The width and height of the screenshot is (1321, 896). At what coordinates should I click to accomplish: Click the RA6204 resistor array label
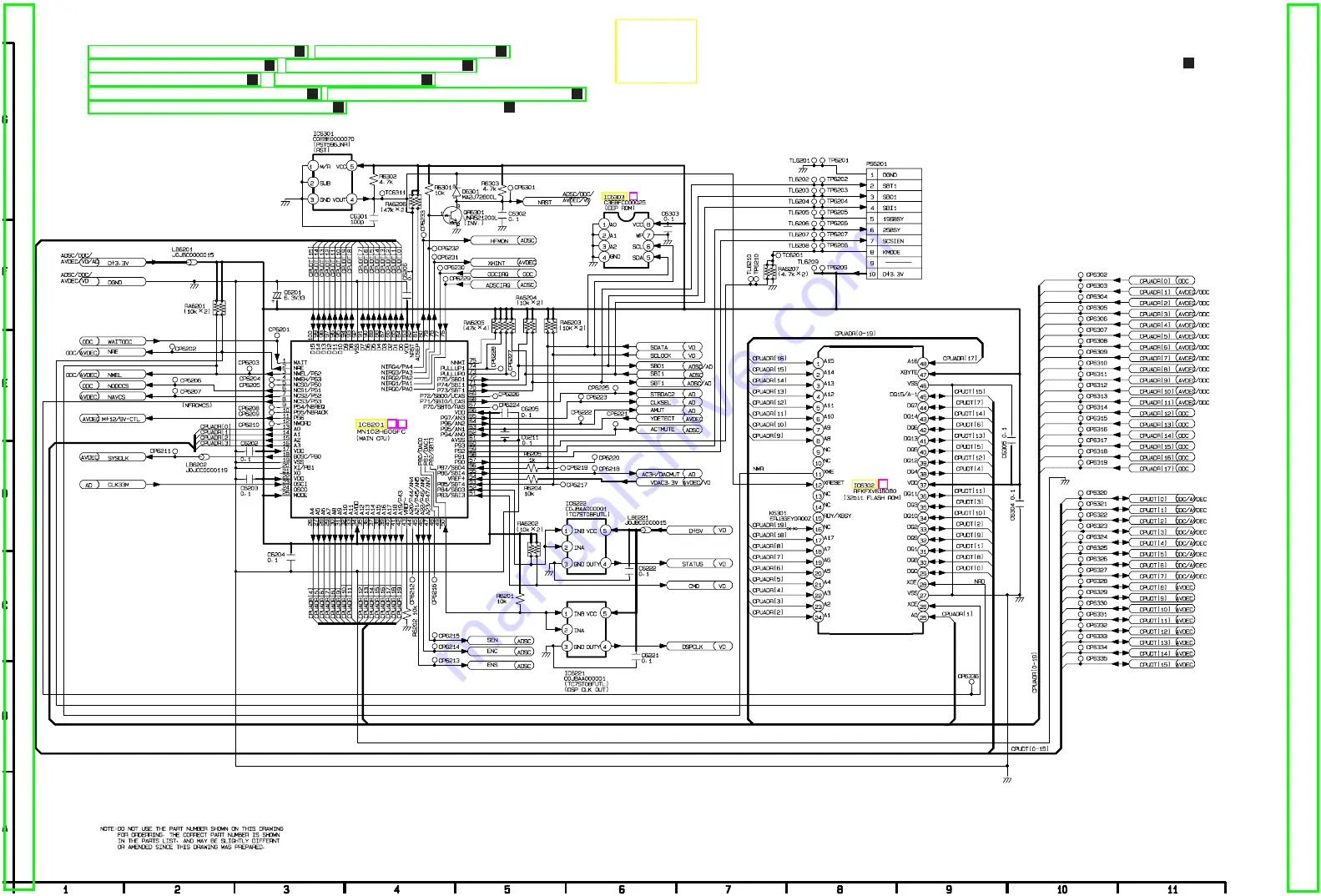(527, 298)
